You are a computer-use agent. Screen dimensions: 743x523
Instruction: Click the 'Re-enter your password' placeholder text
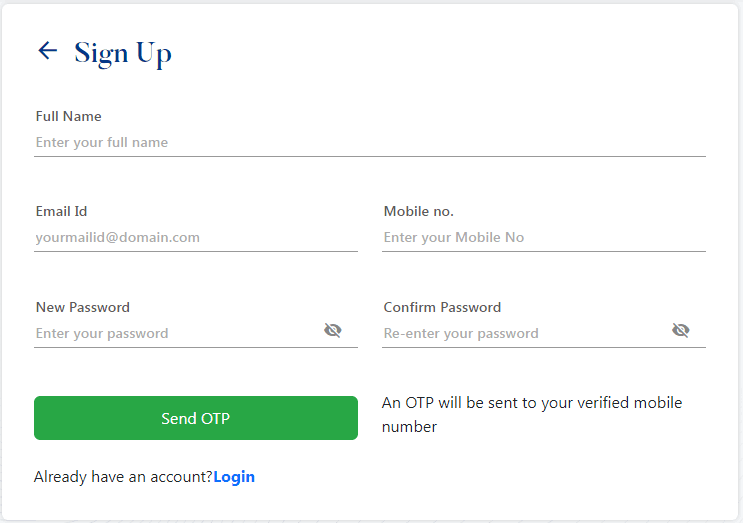(x=461, y=334)
